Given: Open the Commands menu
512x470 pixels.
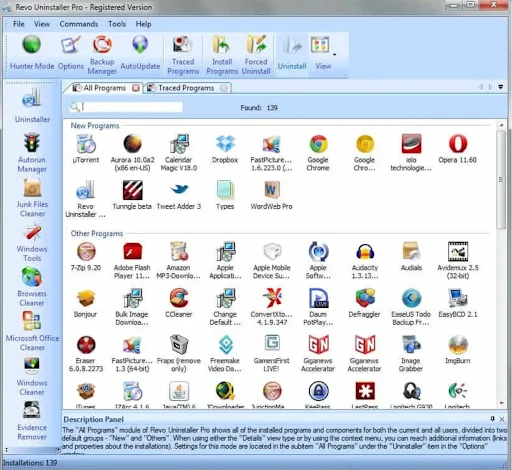Looking at the screenshot, I should 79,24.
